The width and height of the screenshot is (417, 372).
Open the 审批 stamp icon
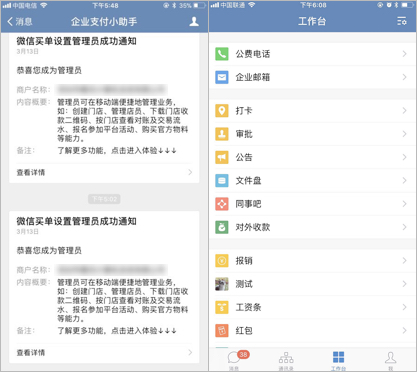click(222, 134)
